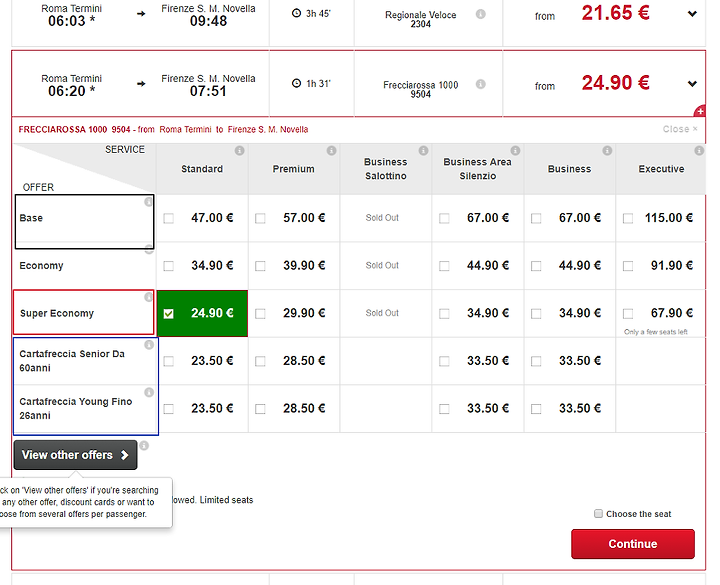
Task: Click the 21.65 € price
Action: click(x=615, y=13)
